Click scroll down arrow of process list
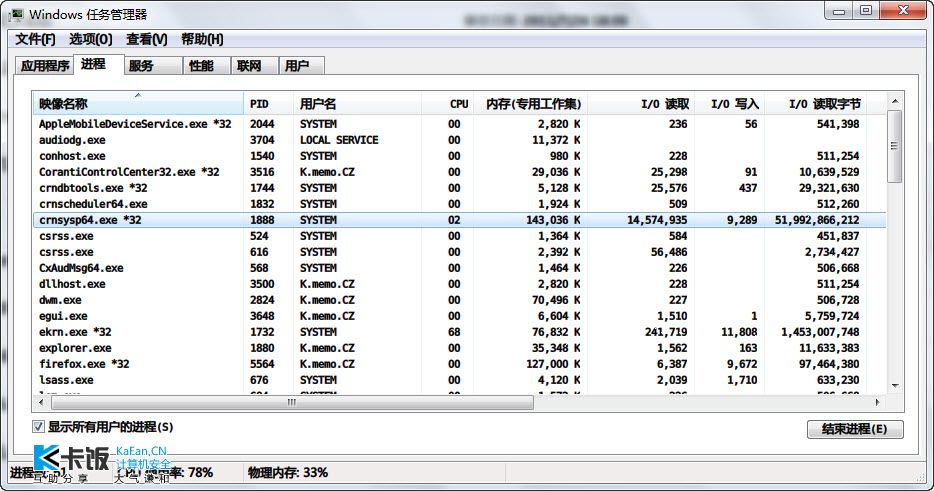 click(895, 386)
